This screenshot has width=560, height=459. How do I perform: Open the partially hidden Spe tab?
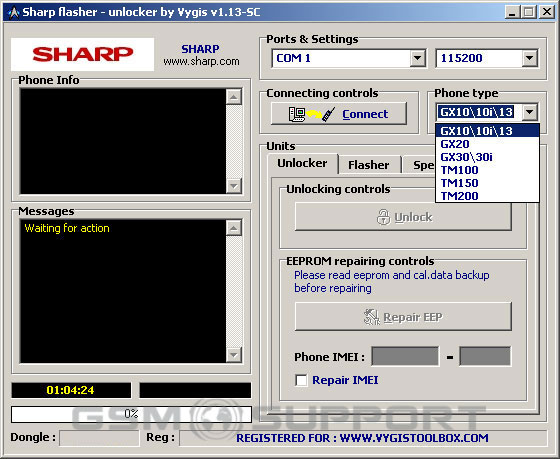tap(420, 165)
